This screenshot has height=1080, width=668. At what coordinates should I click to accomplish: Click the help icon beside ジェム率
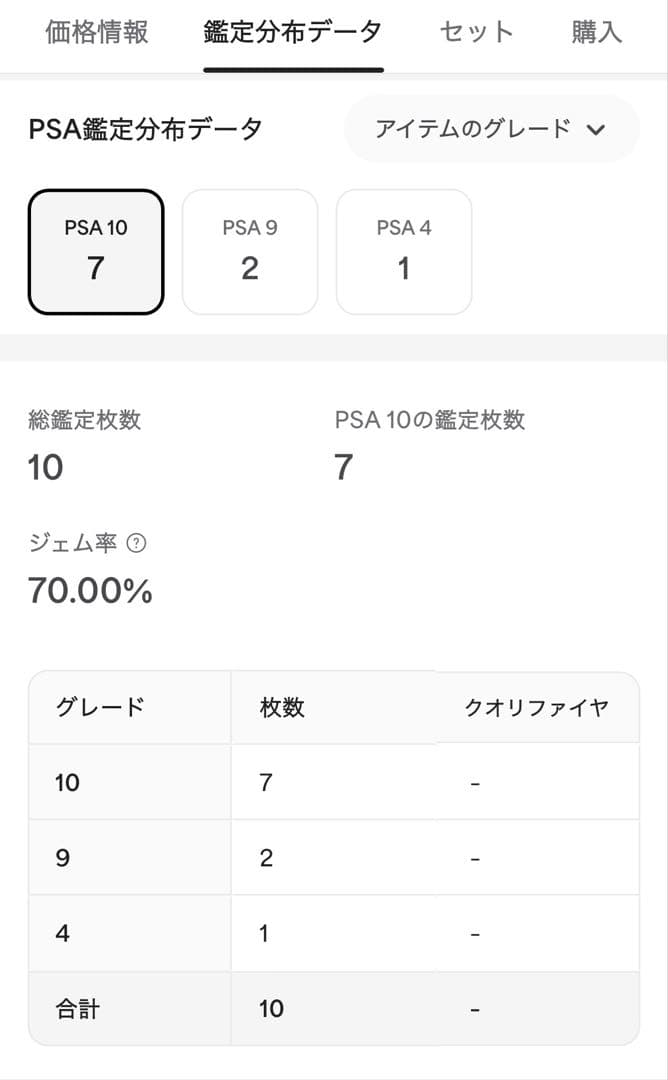138,544
